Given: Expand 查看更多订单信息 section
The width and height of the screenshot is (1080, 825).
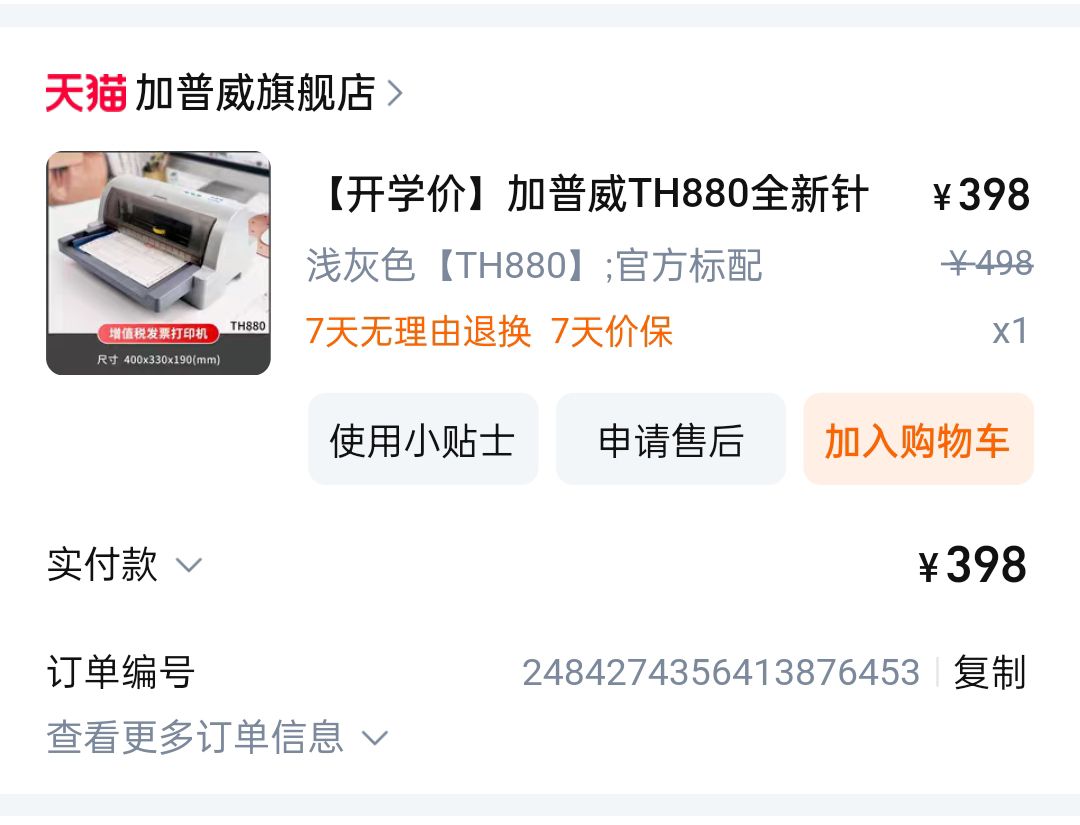Looking at the screenshot, I should pyautogui.click(x=218, y=738).
